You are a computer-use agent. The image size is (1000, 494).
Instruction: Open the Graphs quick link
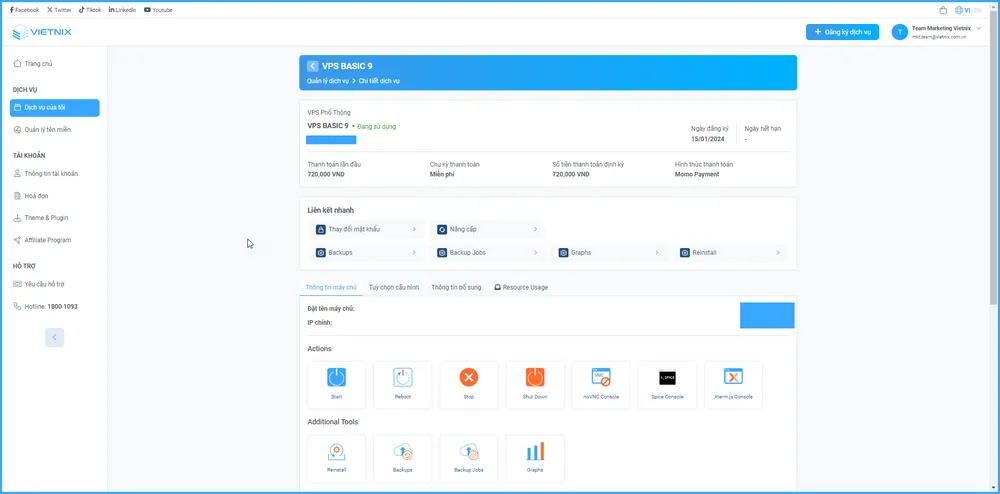[608, 252]
